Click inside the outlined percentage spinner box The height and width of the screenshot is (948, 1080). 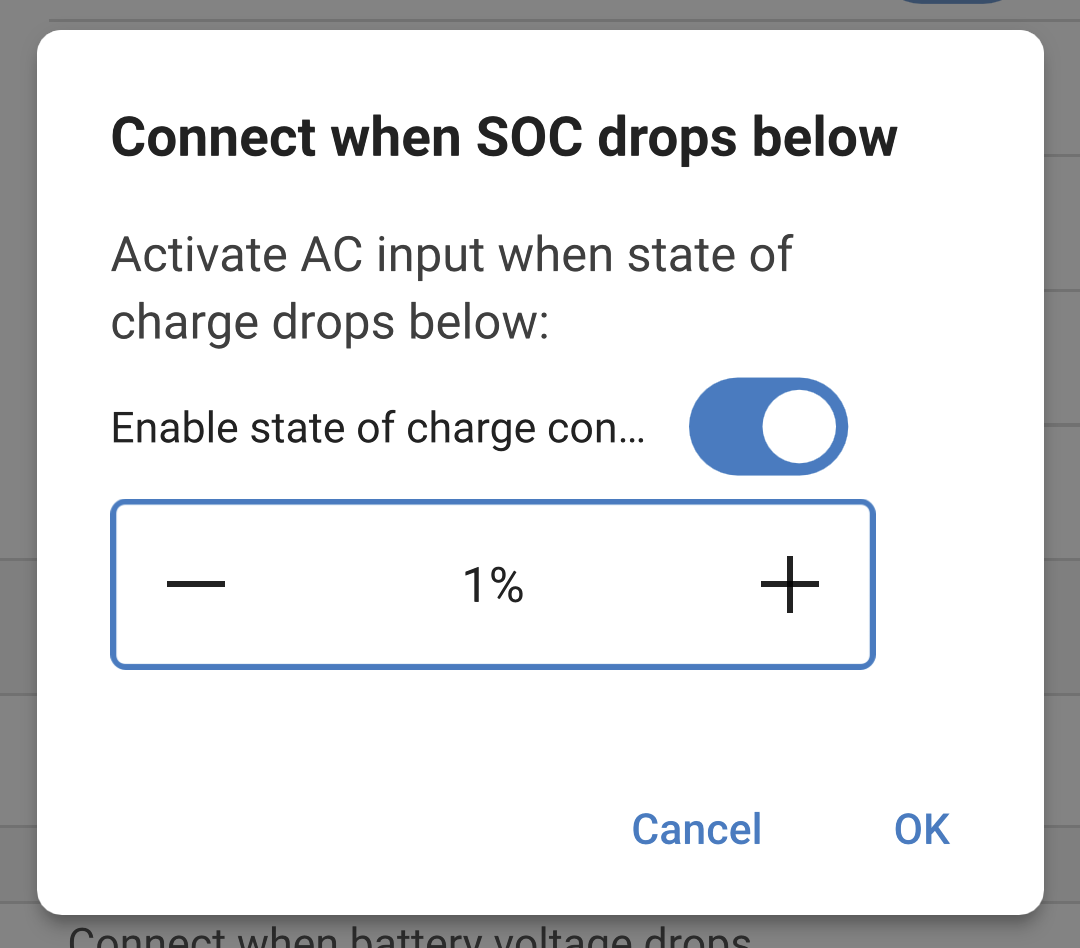pos(492,585)
